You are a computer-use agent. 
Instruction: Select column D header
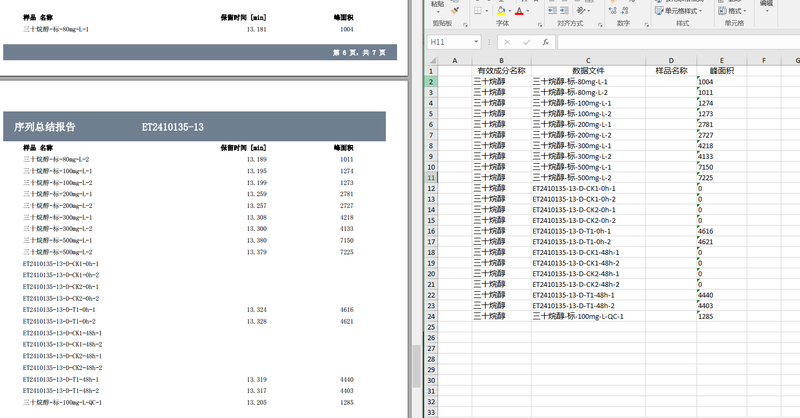pyautogui.click(x=671, y=60)
